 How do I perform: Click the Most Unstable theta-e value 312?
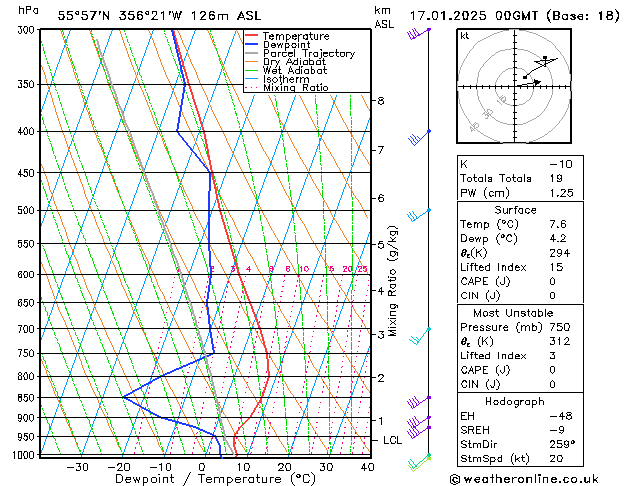tap(560, 341)
